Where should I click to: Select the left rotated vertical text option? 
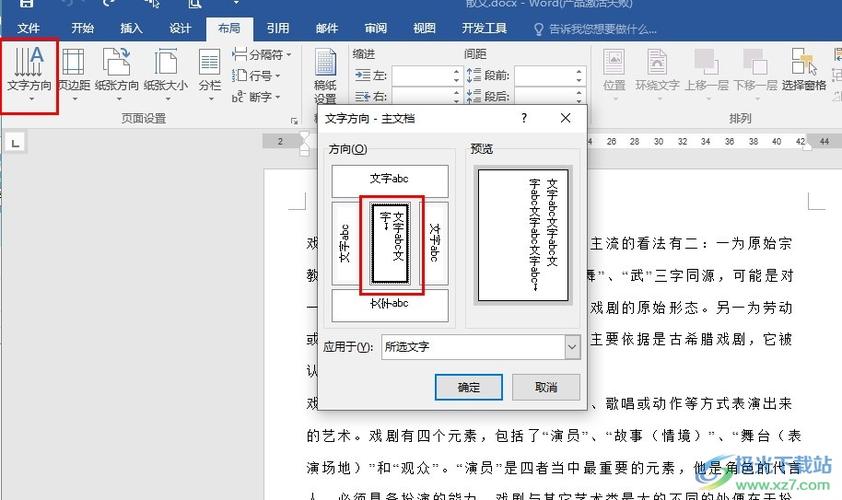pyautogui.click(x=345, y=244)
